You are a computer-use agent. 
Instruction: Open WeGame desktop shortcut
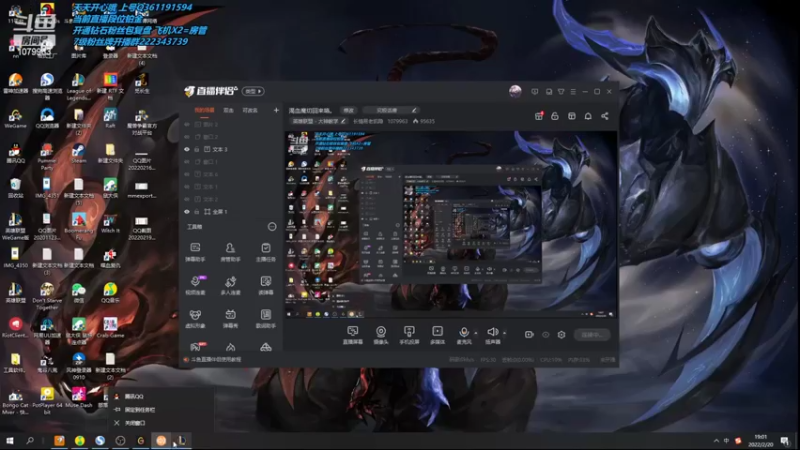click(15, 118)
